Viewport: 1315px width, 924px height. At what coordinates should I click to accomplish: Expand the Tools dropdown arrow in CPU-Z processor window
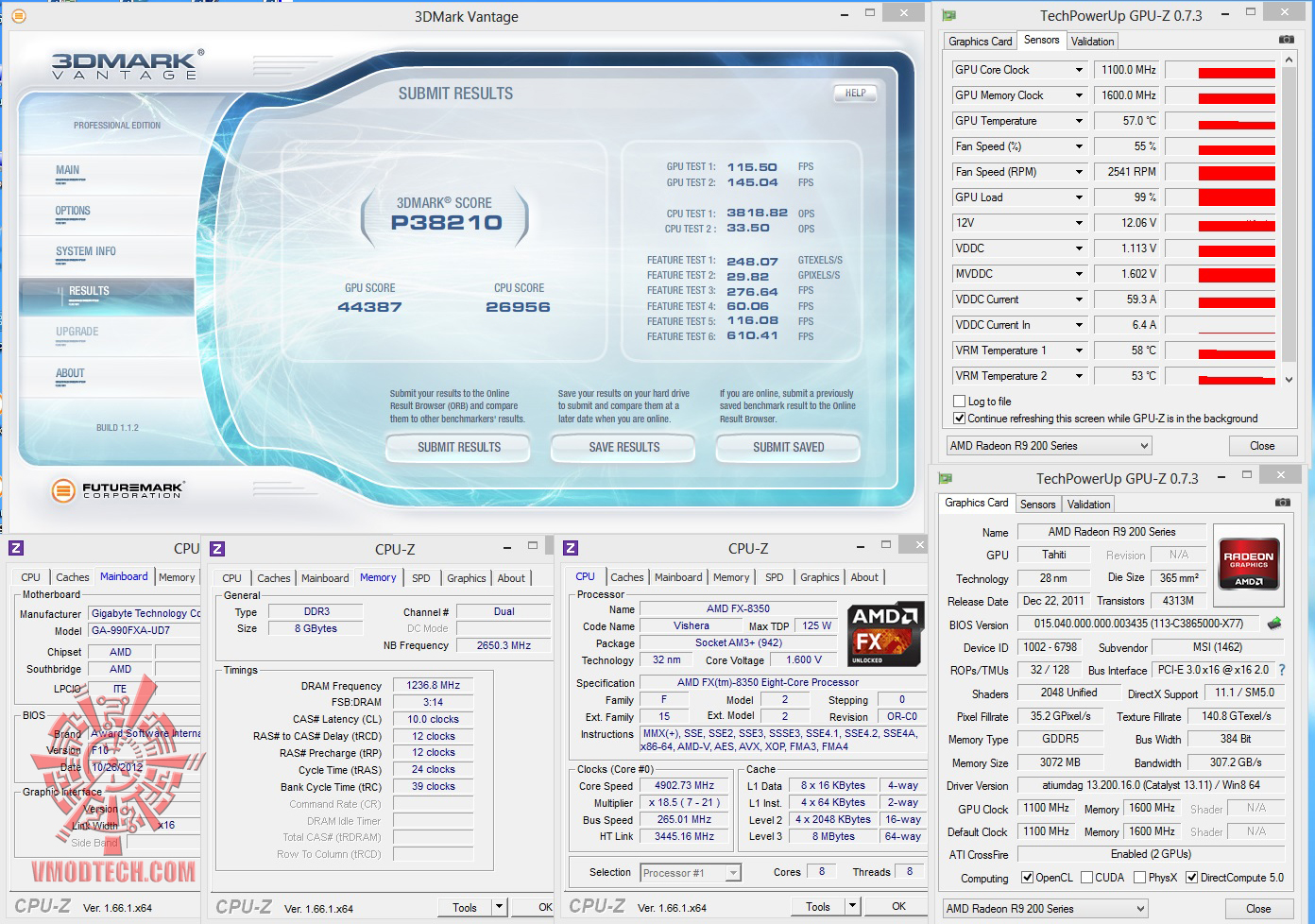coord(852,906)
